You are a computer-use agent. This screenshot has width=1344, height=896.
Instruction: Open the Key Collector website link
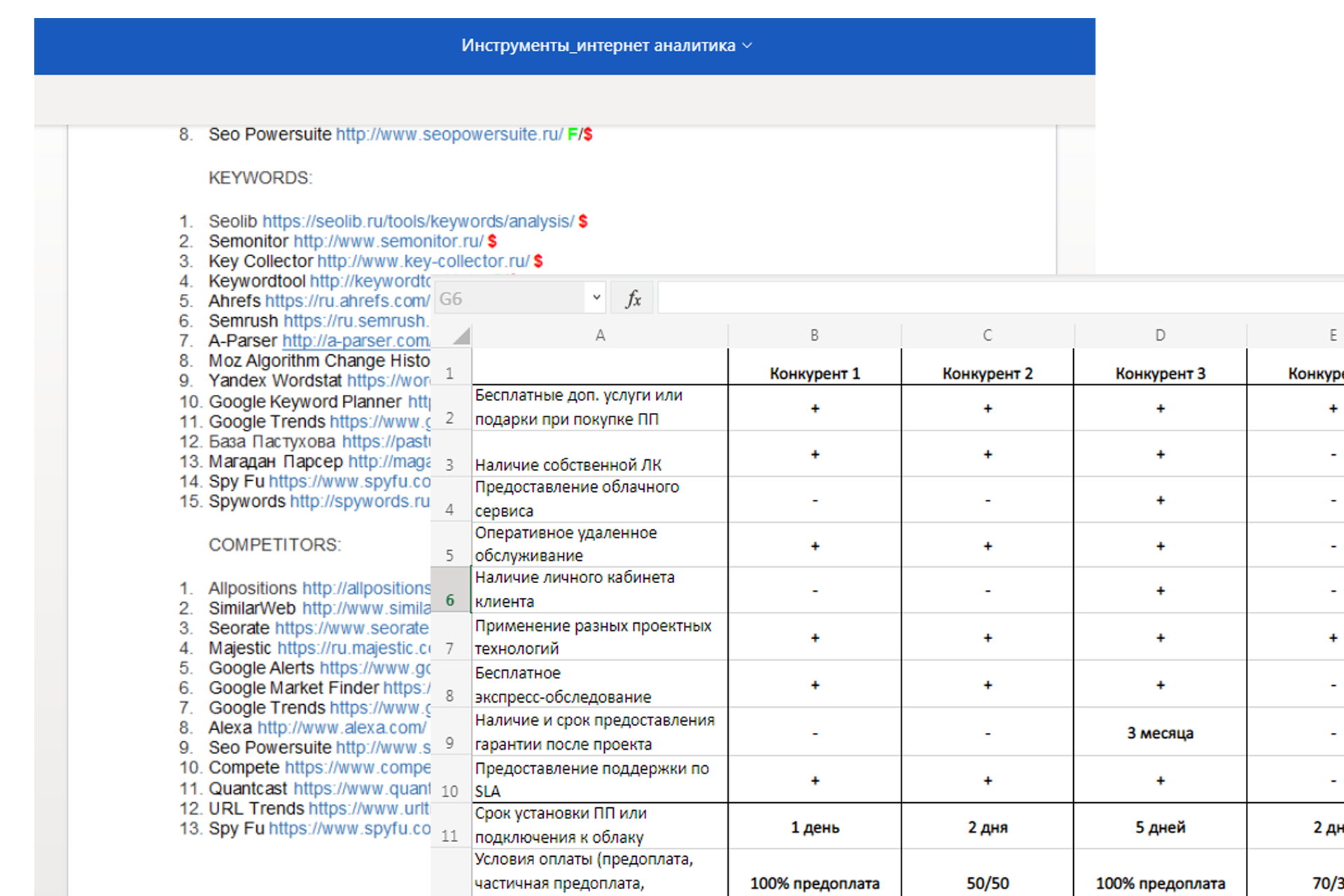[x=423, y=261]
